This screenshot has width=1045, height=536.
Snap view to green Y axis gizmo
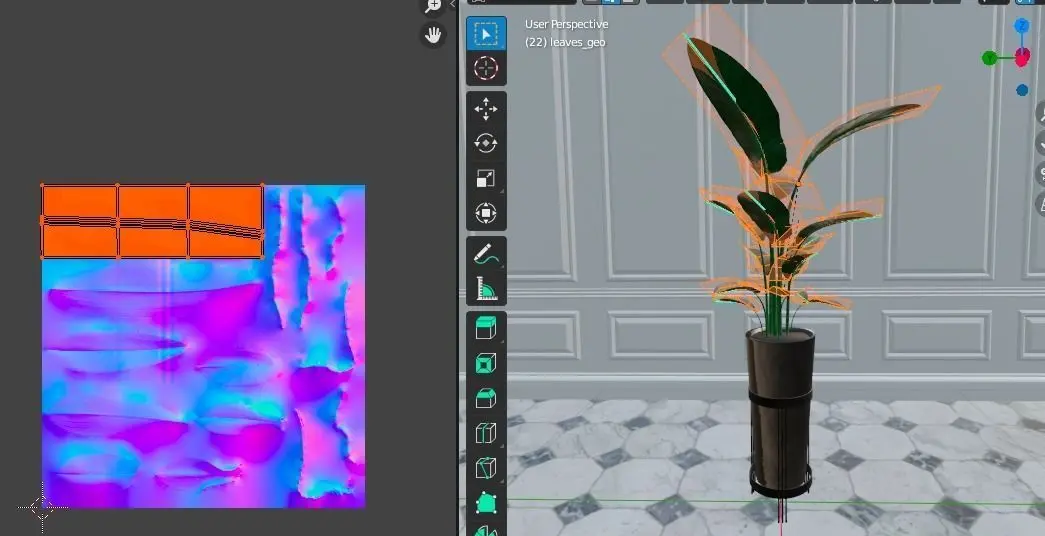point(990,59)
